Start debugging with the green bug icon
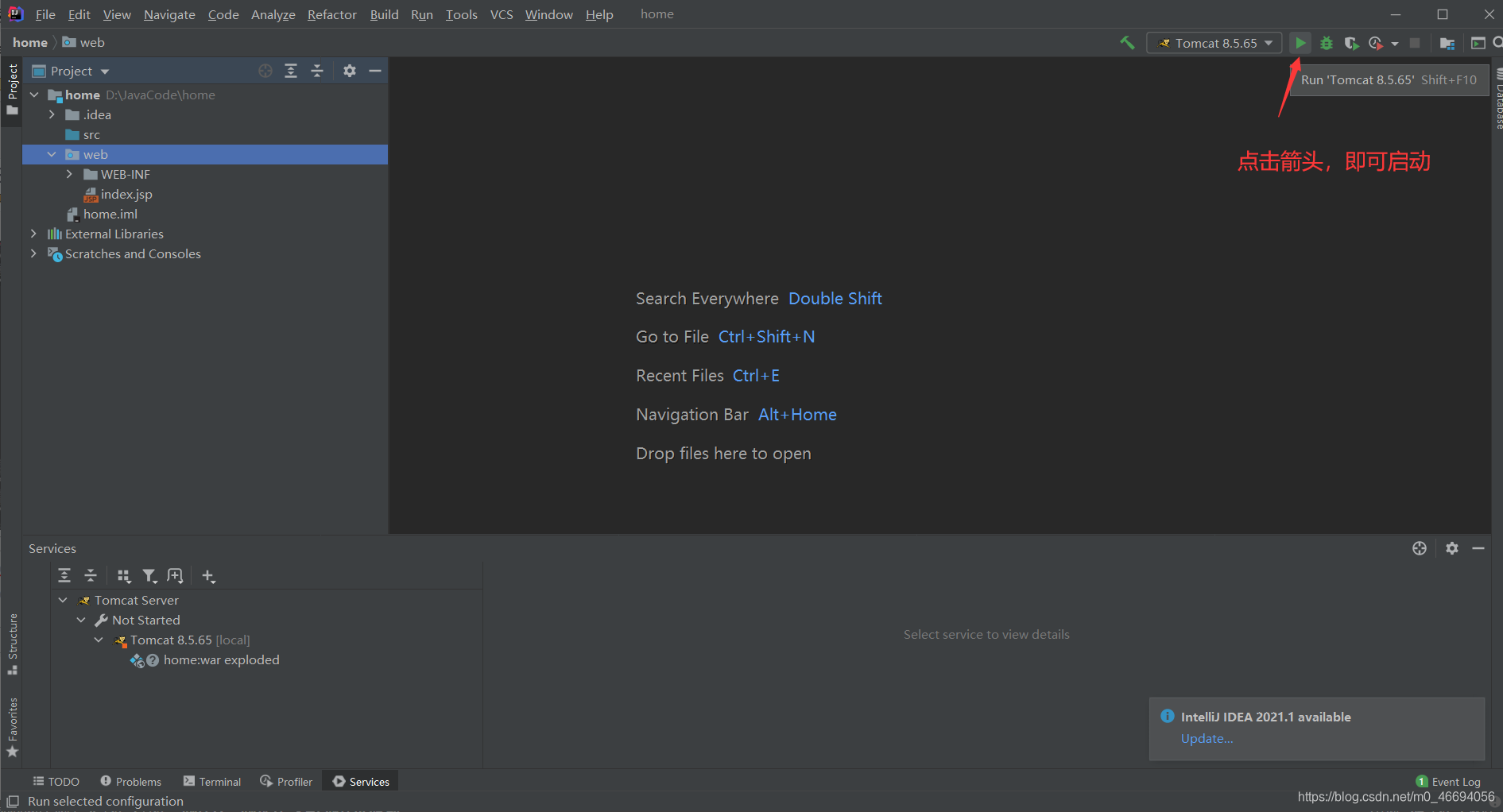 (1327, 43)
